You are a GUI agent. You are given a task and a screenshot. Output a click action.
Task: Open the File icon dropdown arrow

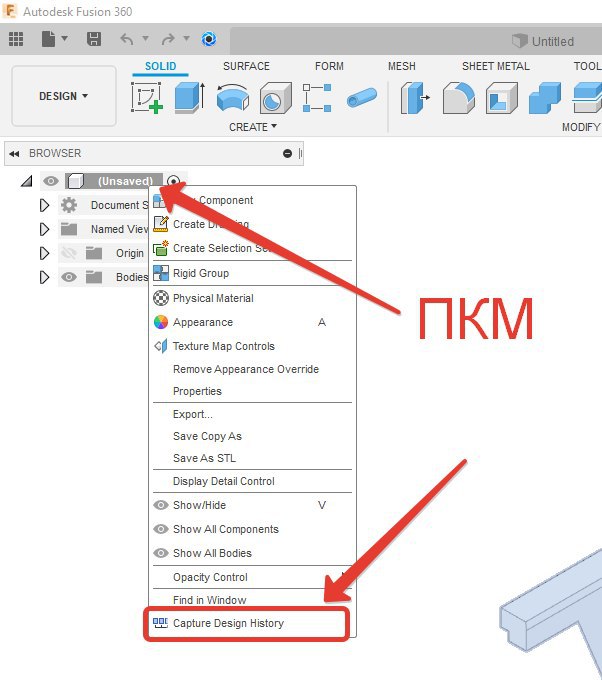(x=65, y=38)
